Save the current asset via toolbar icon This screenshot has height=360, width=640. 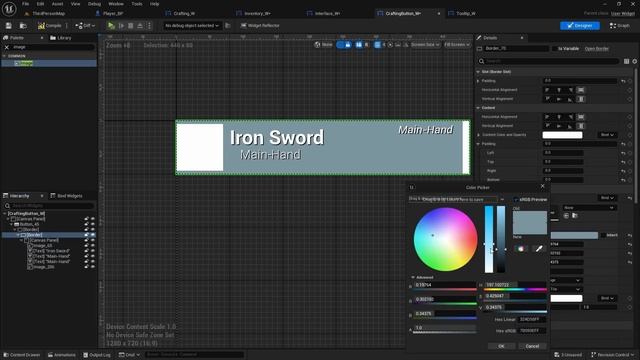[9, 26]
